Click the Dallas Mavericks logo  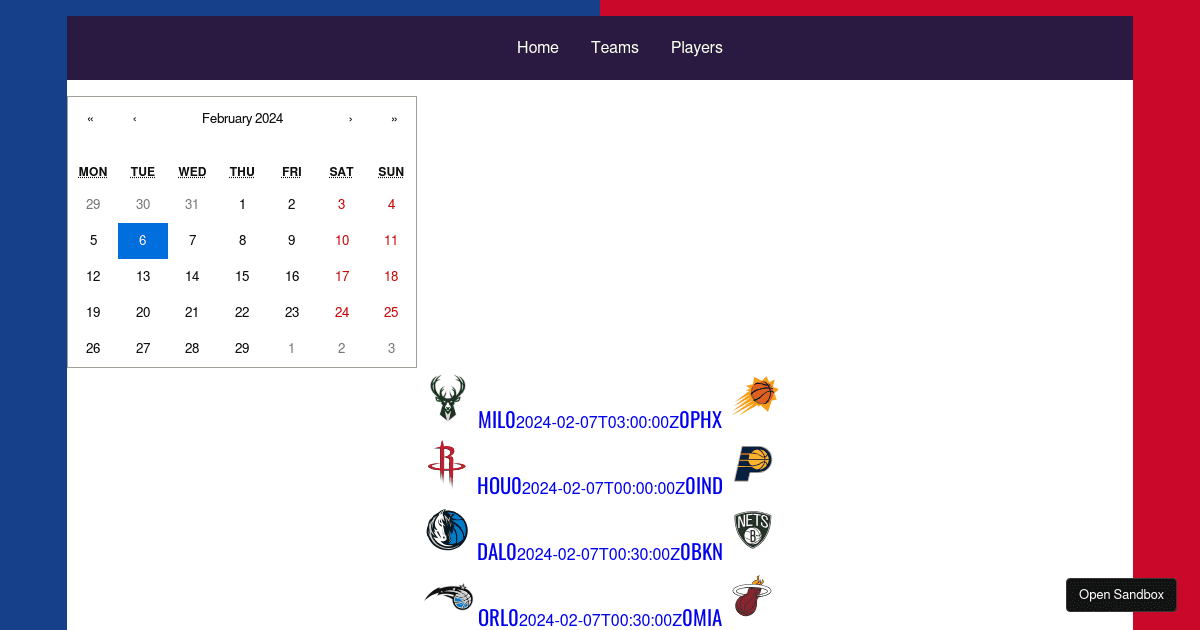point(447,530)
